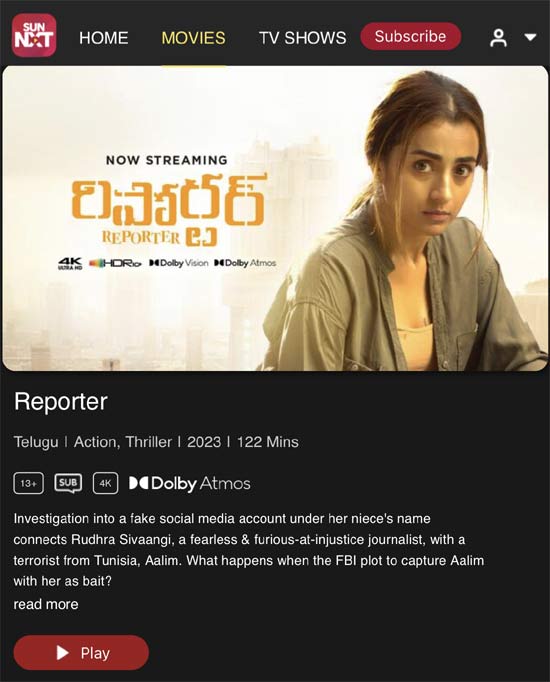Screen dimensions: 550x682
Task: Click the HDR10+ logo on banner
Action: [115, 263]
